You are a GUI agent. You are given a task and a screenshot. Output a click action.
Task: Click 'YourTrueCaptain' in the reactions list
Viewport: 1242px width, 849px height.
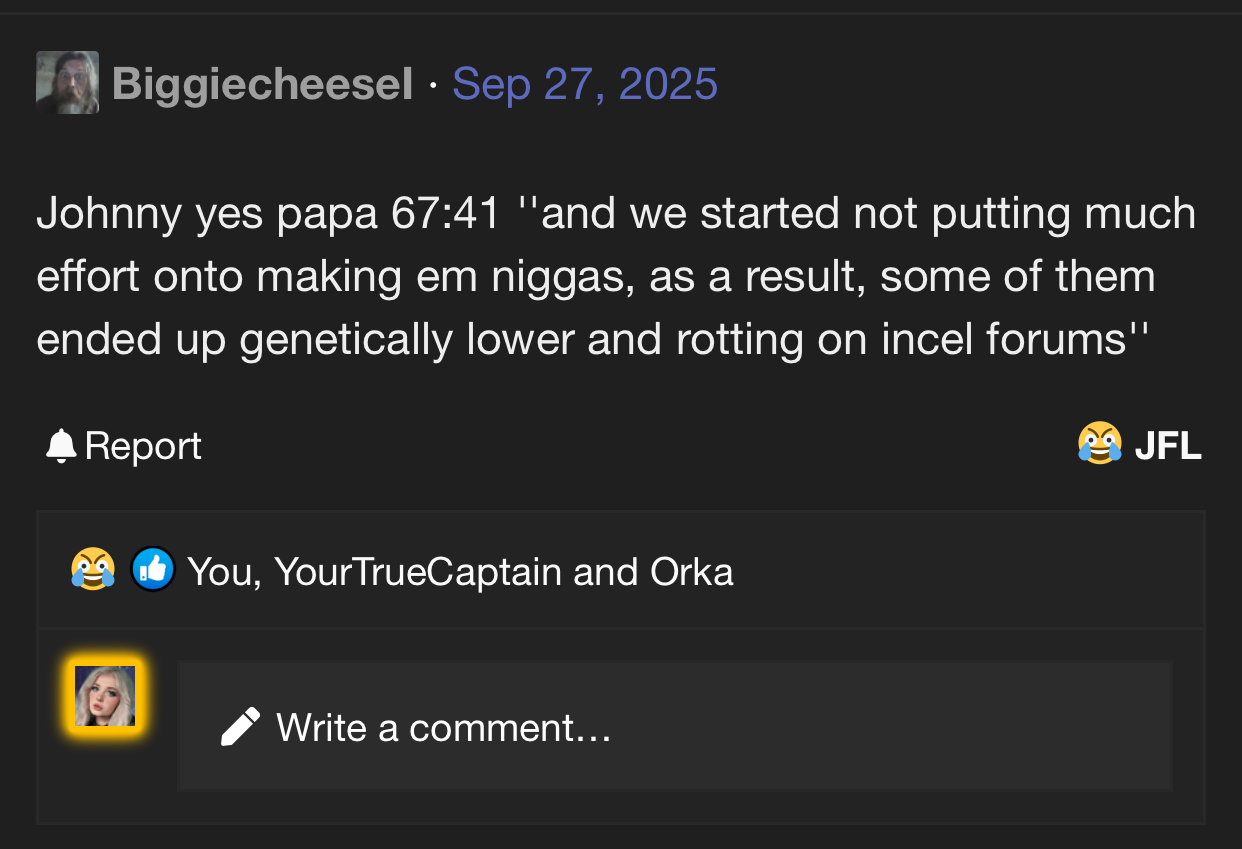click(417, 572)
